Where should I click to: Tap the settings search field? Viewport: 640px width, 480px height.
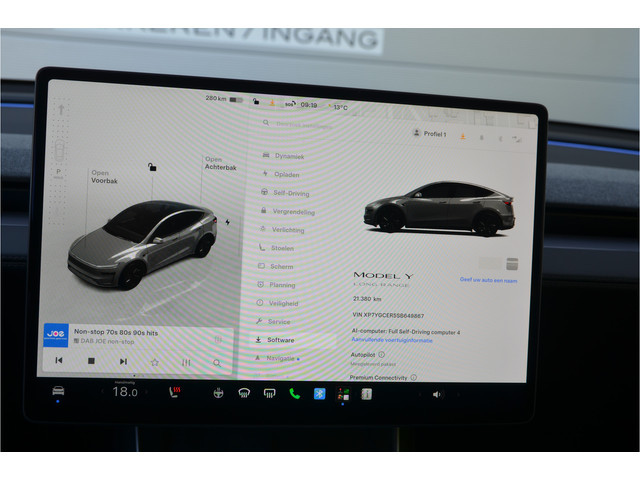coord(298,124)
